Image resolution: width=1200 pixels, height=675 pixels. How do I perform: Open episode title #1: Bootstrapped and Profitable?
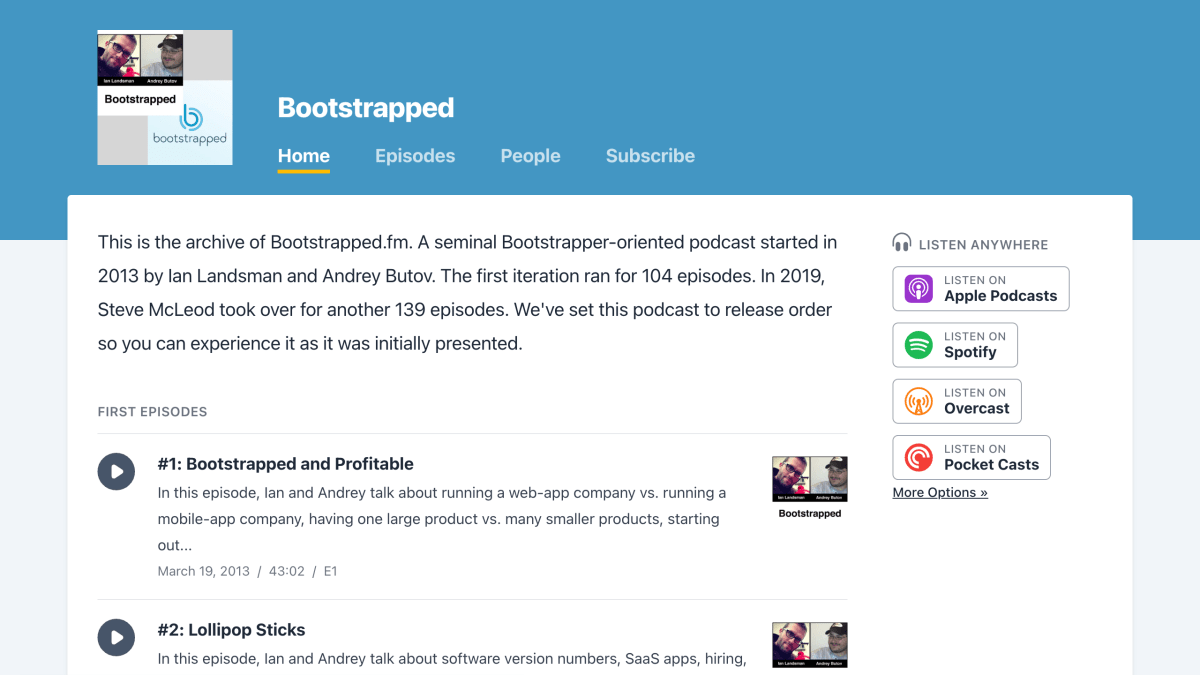coord(286,464)
